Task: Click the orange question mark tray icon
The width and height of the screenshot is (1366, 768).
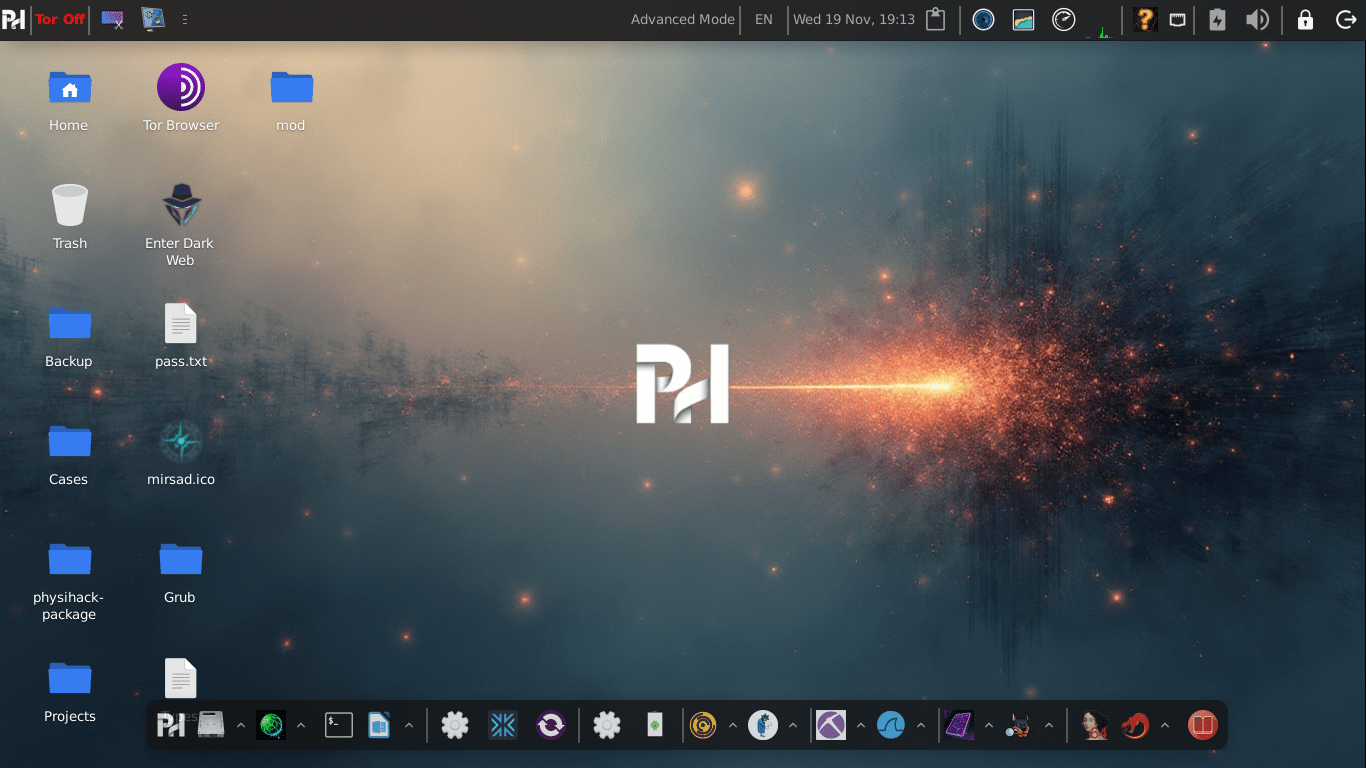Action: coord(1143,19)
